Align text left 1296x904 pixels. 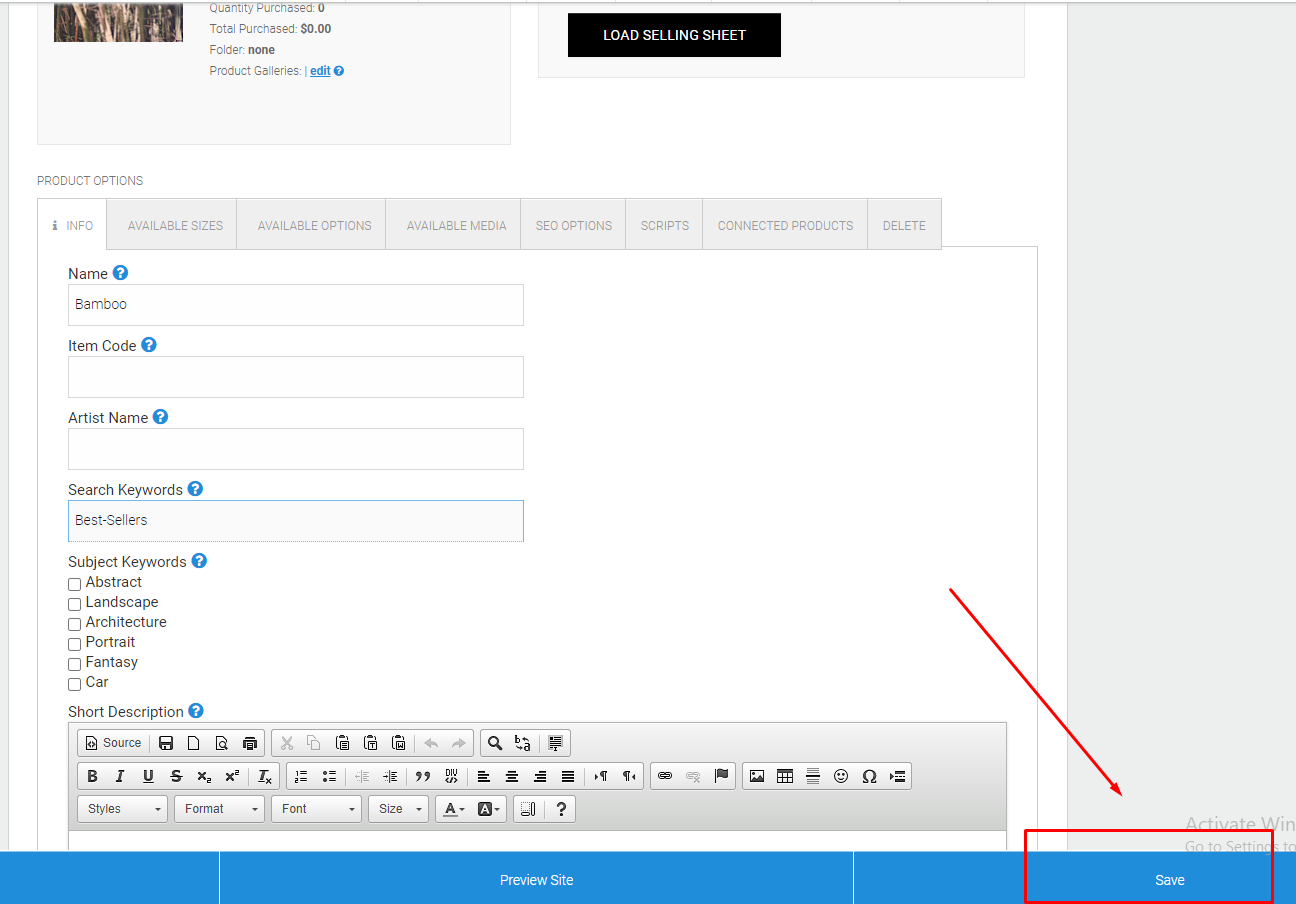tap(484, 776)
